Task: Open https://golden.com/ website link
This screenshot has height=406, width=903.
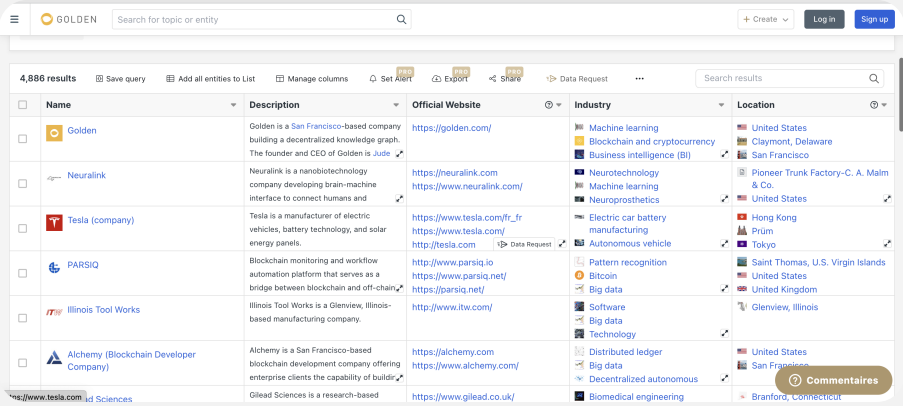Action: click(452, 128)
